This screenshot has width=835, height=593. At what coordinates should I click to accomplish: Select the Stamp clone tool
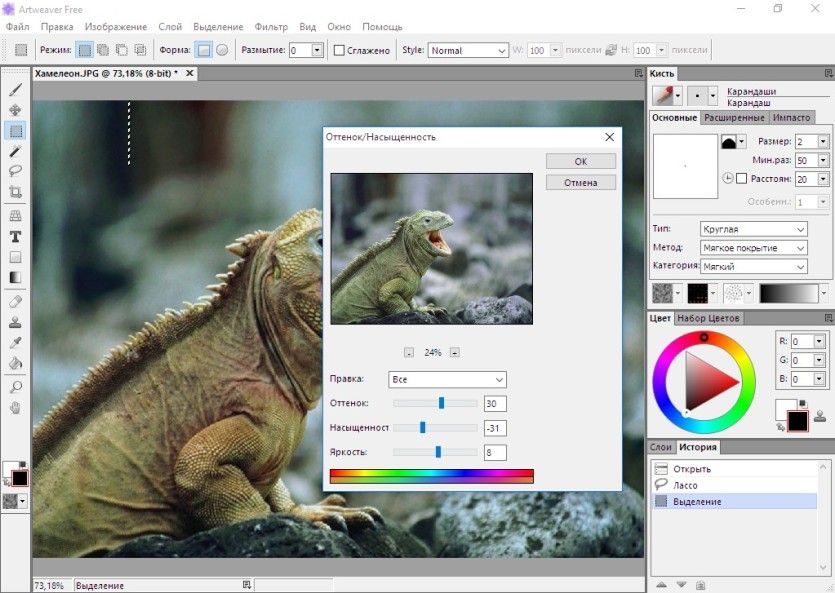coord(15,322)
